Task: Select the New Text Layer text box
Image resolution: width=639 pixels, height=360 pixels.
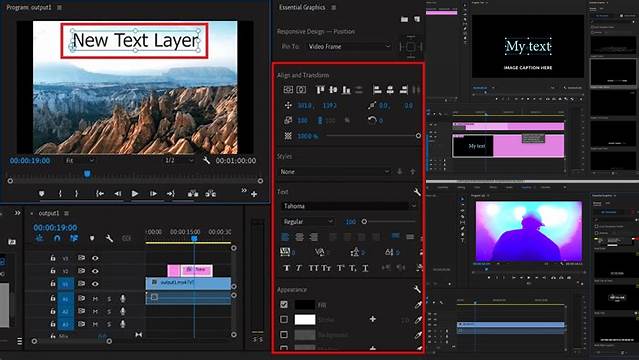Action: 135,40
